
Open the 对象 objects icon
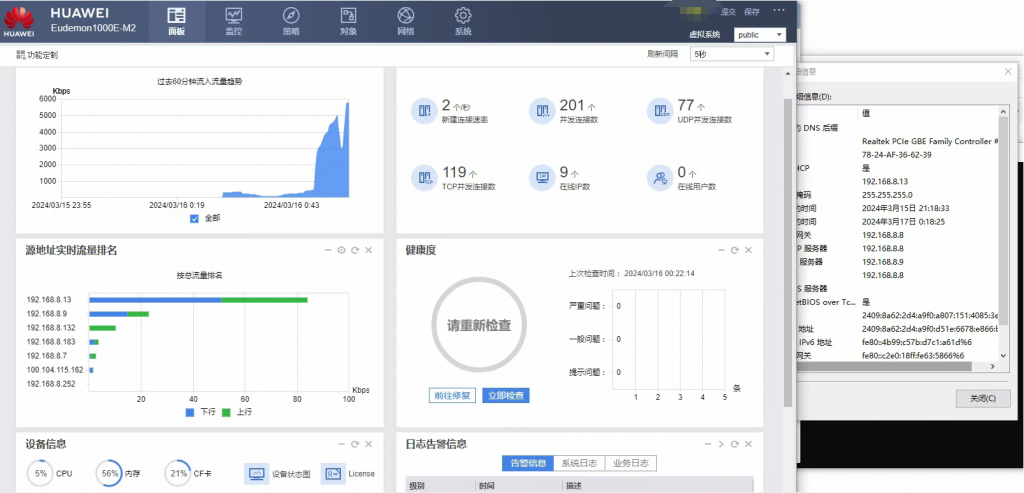348,15
